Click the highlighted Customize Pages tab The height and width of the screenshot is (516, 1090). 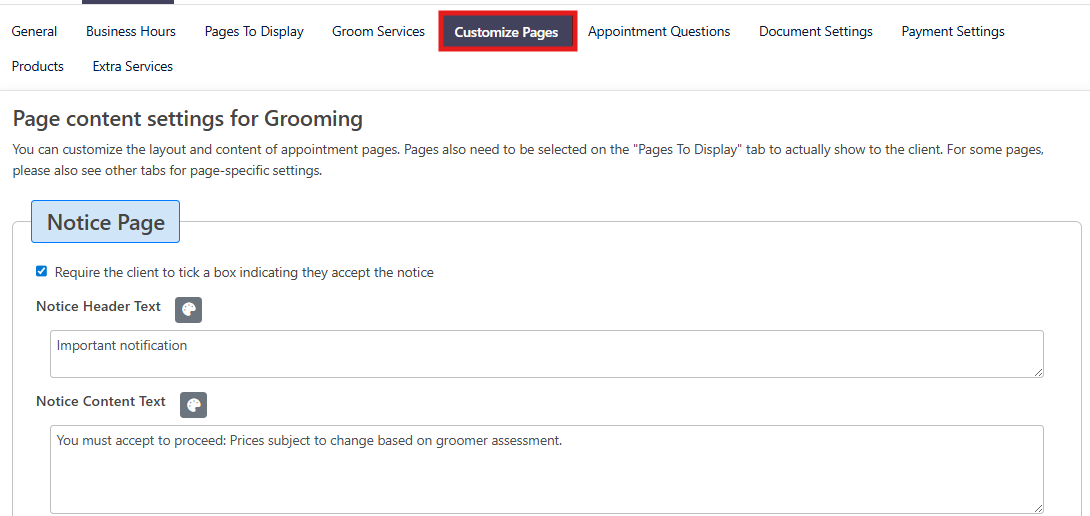coord(506,32)
